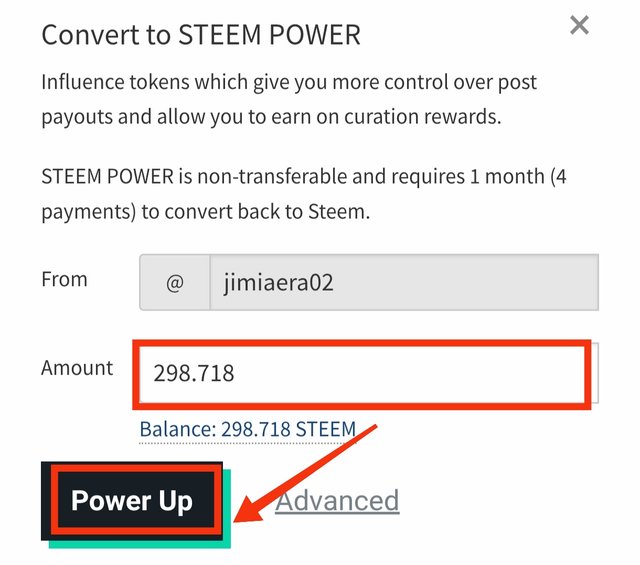This screenshot has height=565, width=640.
Task: Click the Convert to STEEM POWER heading
Action: [200, 35]
